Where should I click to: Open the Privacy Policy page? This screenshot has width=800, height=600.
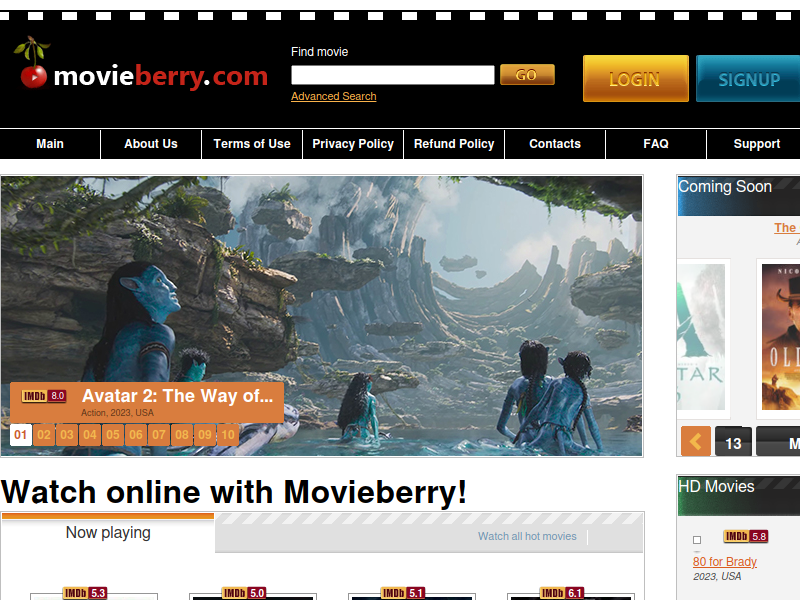(353, 144)
